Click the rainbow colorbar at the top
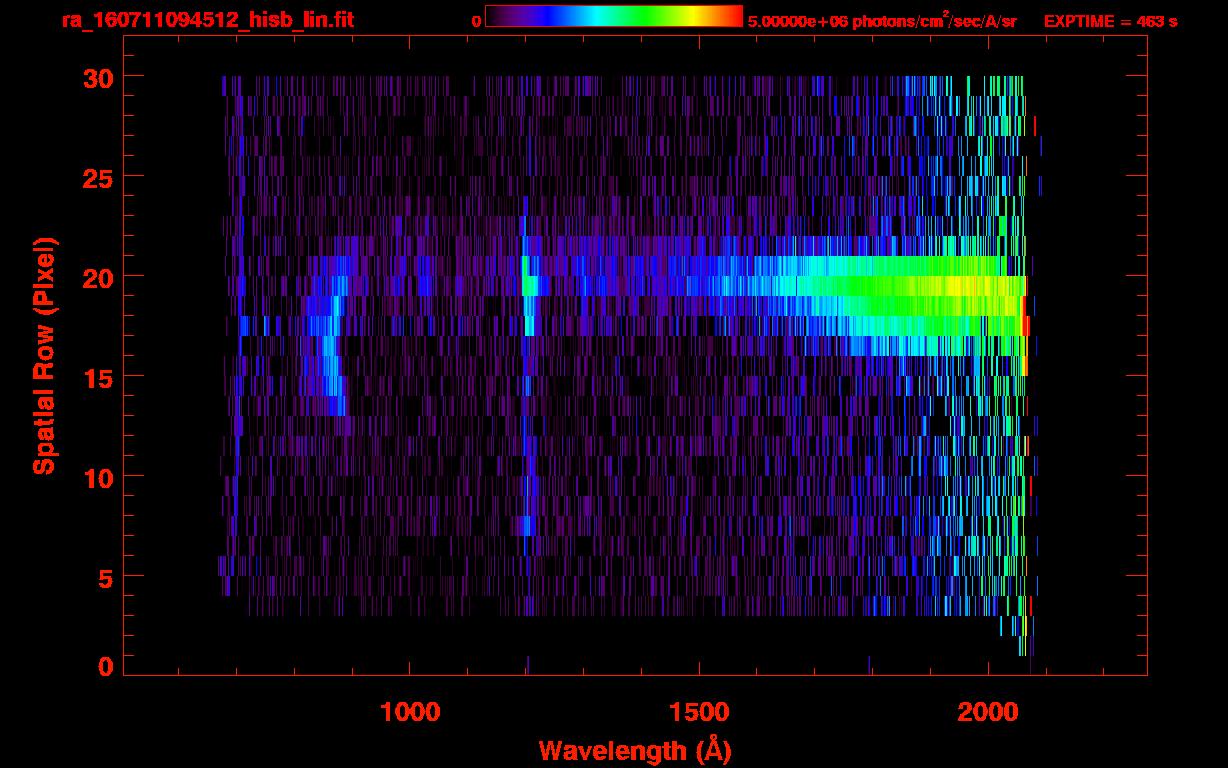1228x768 pixels. click(613, 16)
